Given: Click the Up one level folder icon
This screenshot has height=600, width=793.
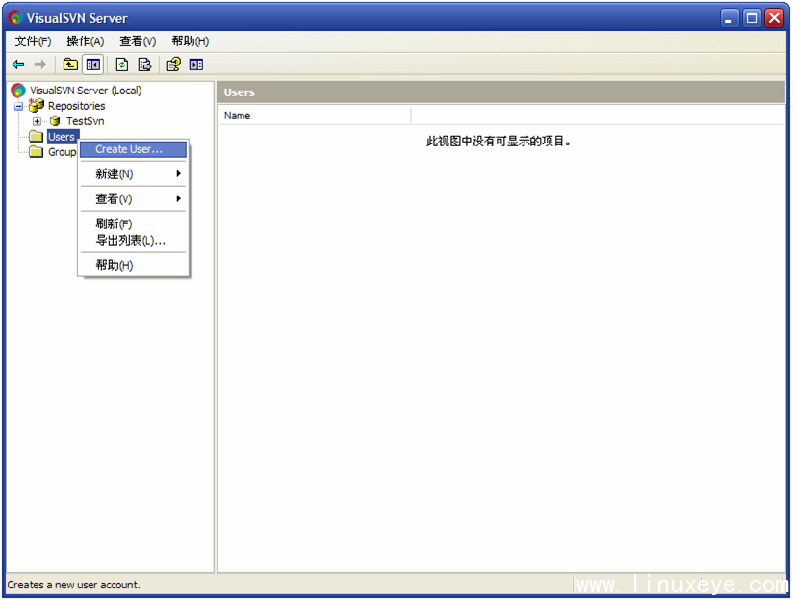Looking at the screenshot, I should [x=70, y=64].
